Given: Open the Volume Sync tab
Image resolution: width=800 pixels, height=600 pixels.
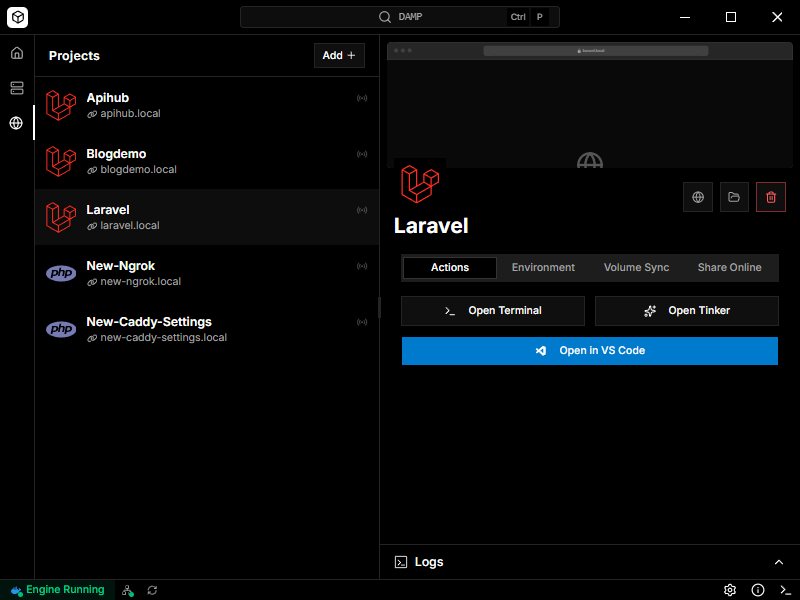Looking at the screenshot, I should coord(636,267).
